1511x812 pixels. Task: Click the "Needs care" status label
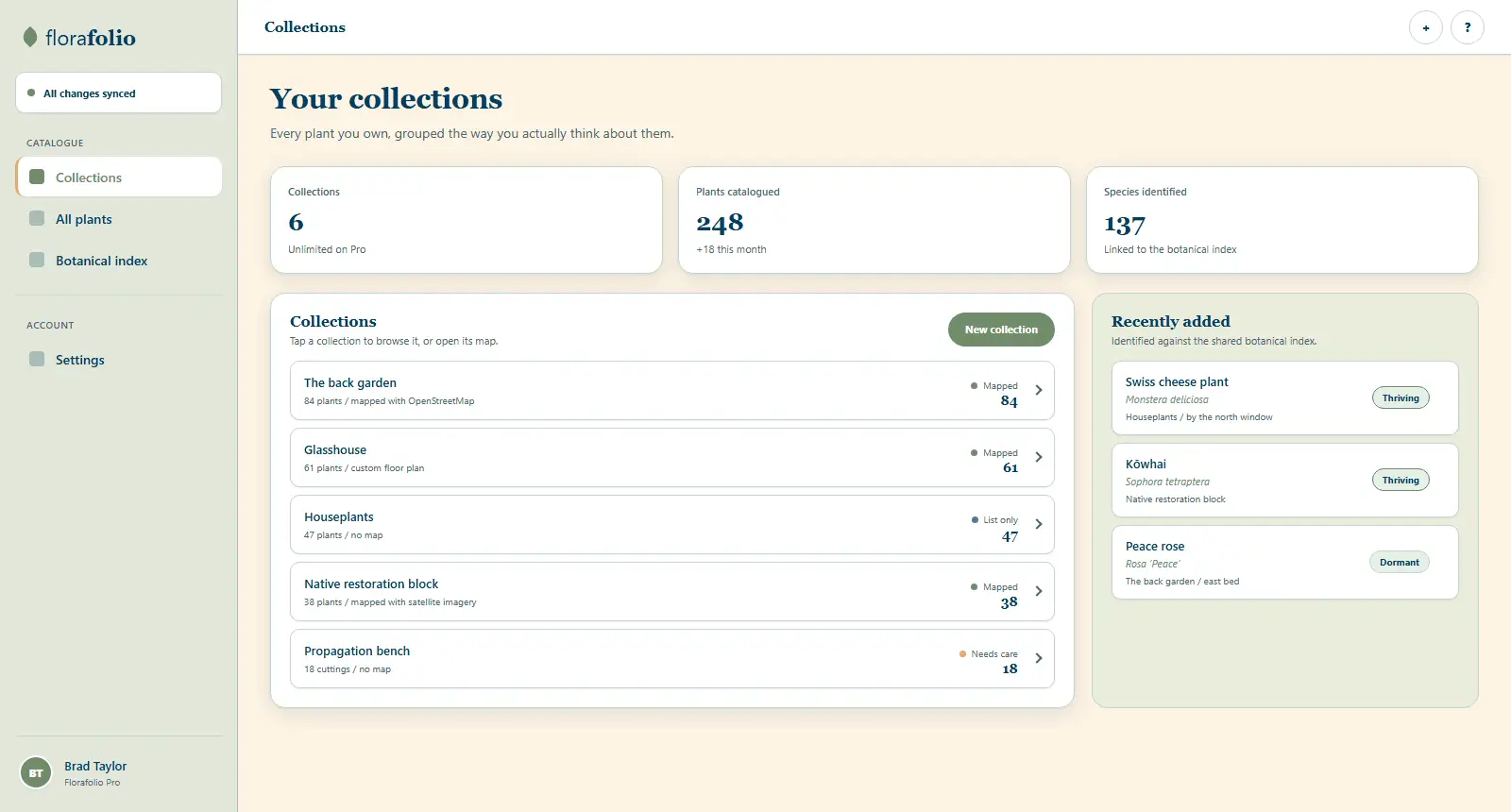[994, 653]
